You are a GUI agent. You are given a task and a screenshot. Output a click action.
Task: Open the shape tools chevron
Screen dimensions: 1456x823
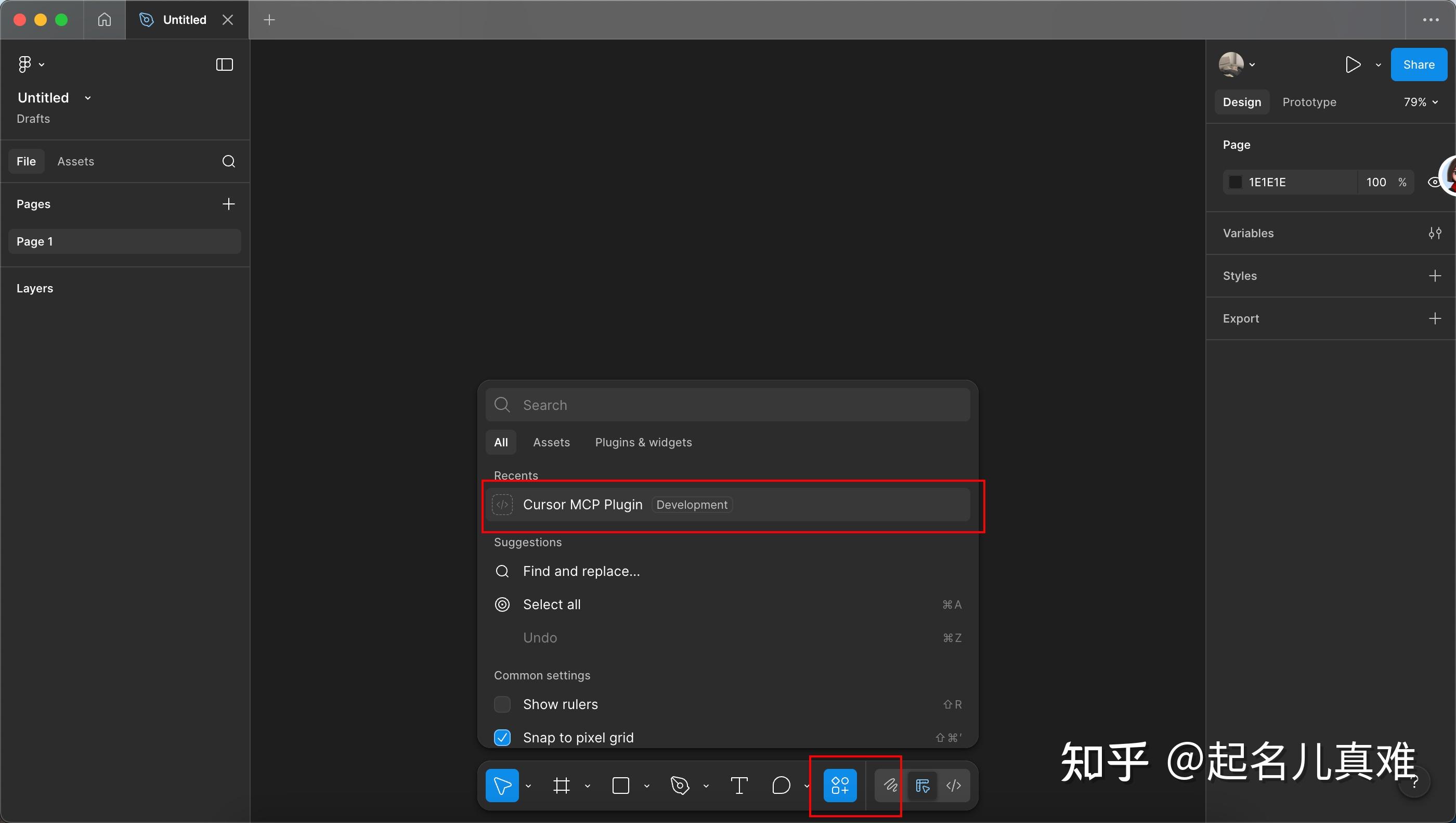tap(646, 786)
